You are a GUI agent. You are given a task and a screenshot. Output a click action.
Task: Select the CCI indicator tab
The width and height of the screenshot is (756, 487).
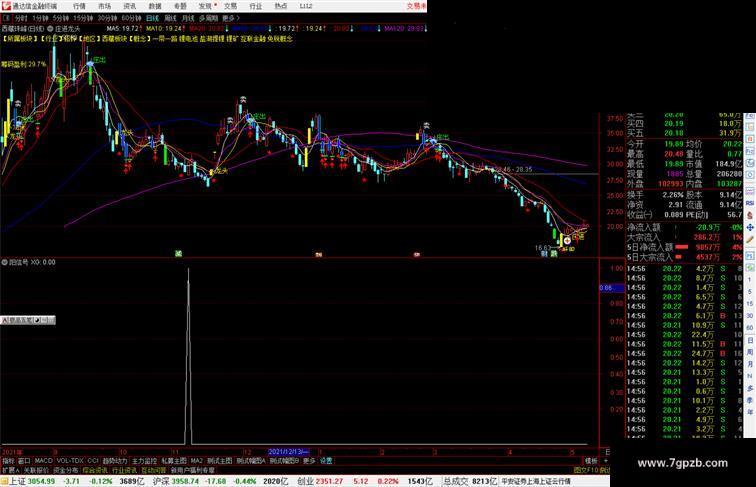(x=93, y=461)
